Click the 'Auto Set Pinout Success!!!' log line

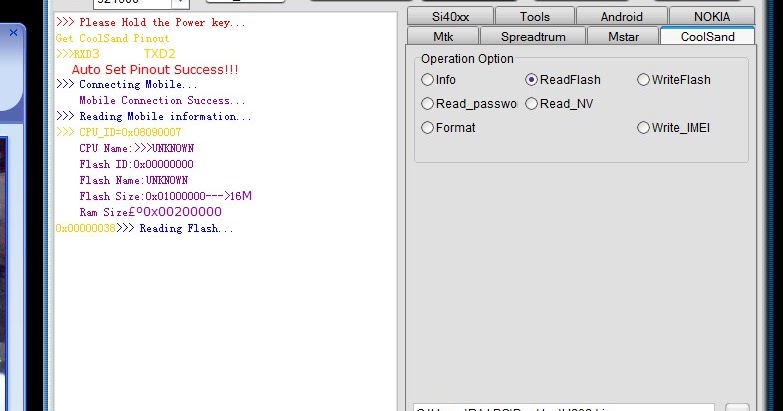pyautogui.click(x=155, y=69)
